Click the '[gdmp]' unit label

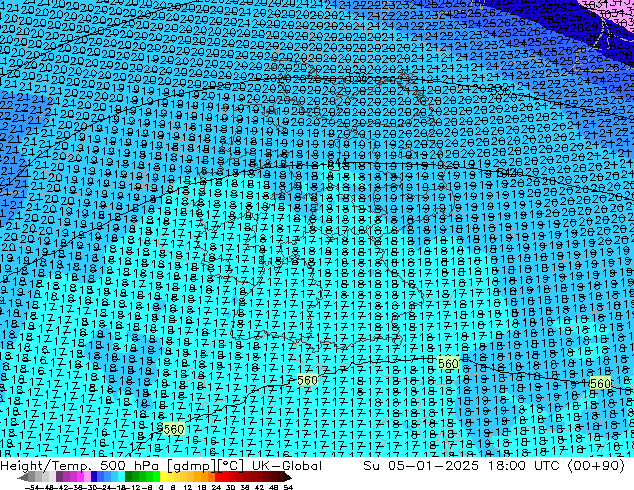(192, 466)
